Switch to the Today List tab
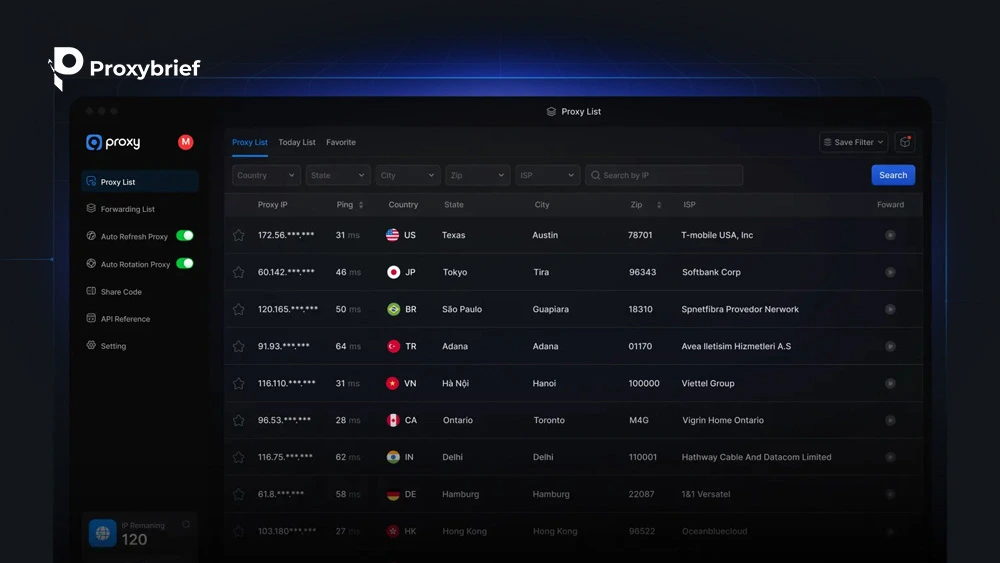1000x563 pixels. click(297, 142)
